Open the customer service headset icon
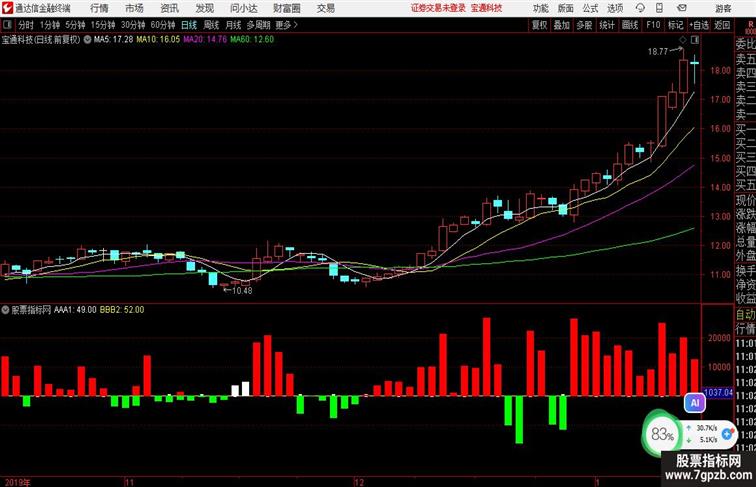The width and height of the screenshot is (756, 487). (640, 8)
